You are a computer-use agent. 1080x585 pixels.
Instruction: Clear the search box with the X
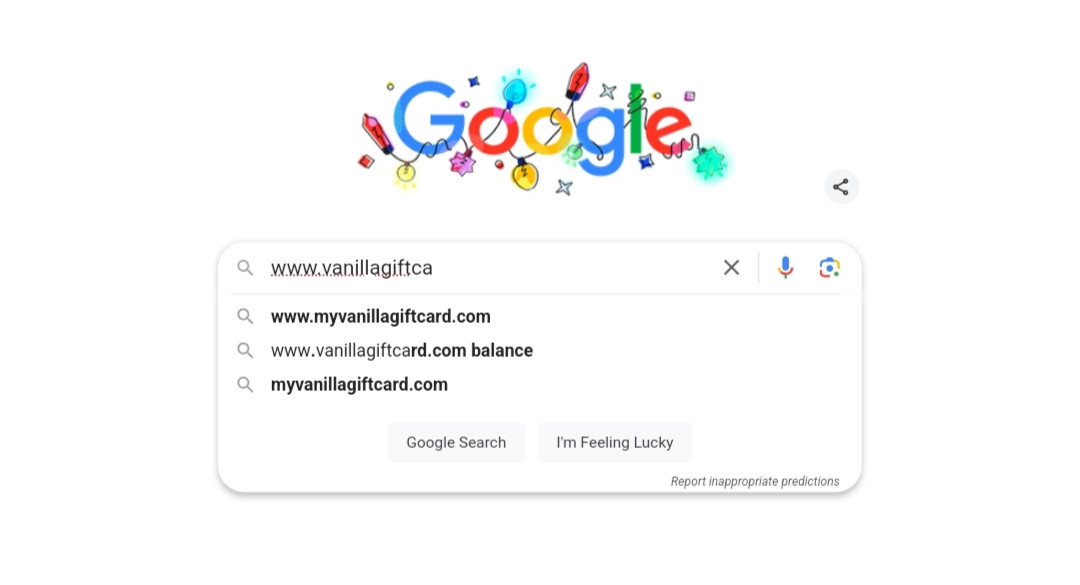click(x=731, y=267)
